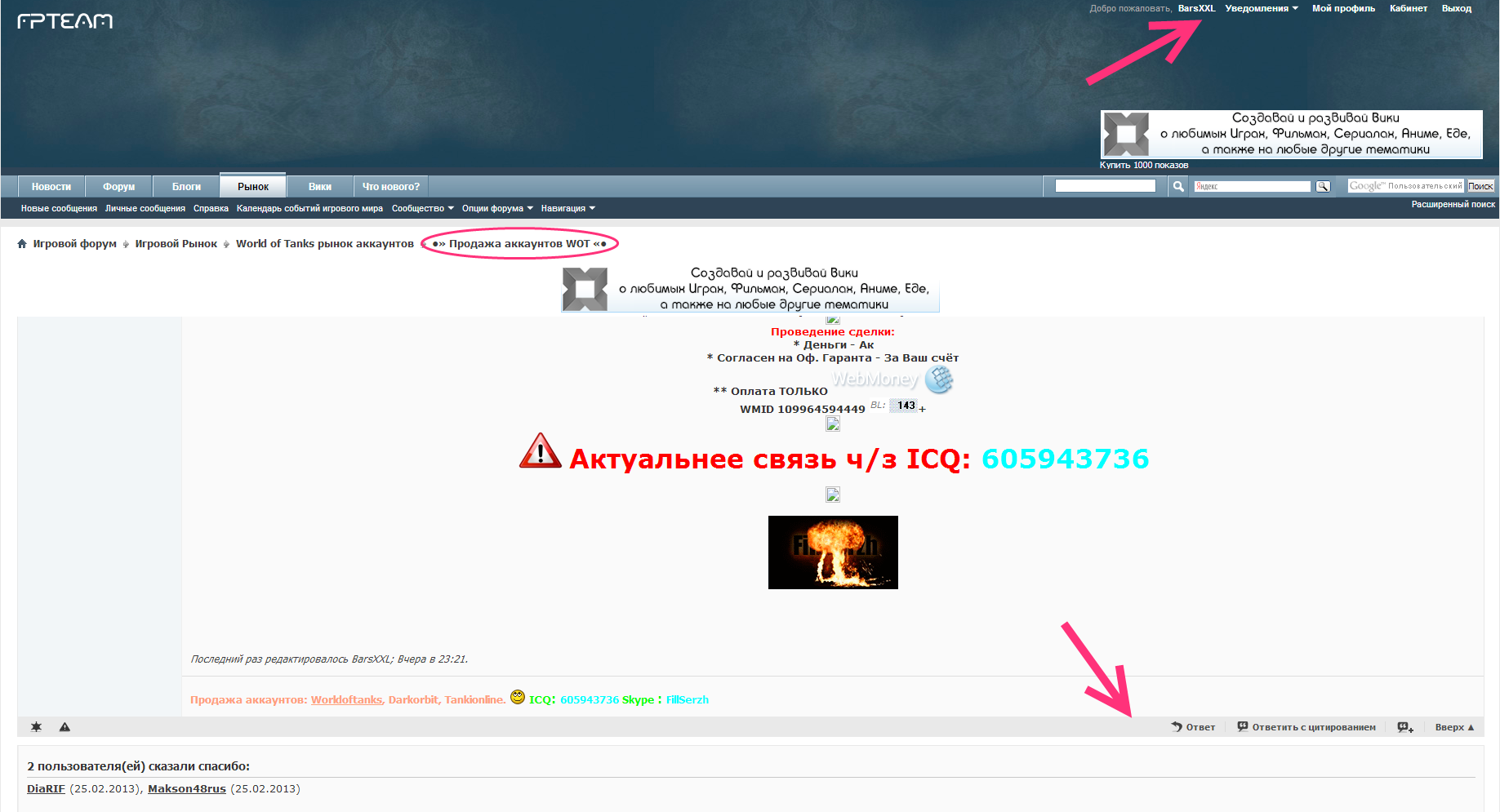Focus the forum search input field
This screenshot has height=812, width=1500.
click(1106, 186)
